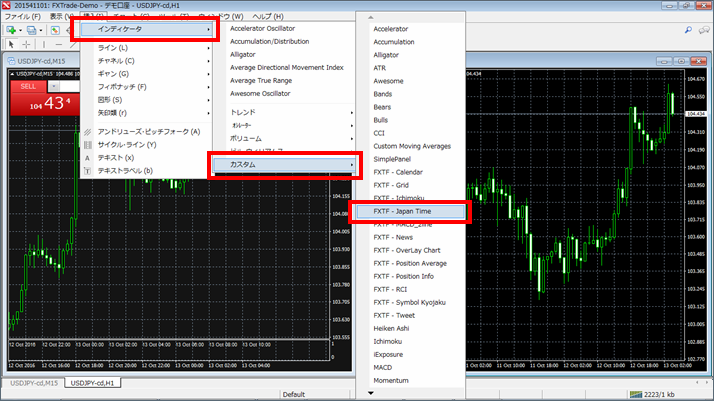Open the ヘルプ (H) menu
This screenshot has width=714, height=401.
[x=268, y=16]
